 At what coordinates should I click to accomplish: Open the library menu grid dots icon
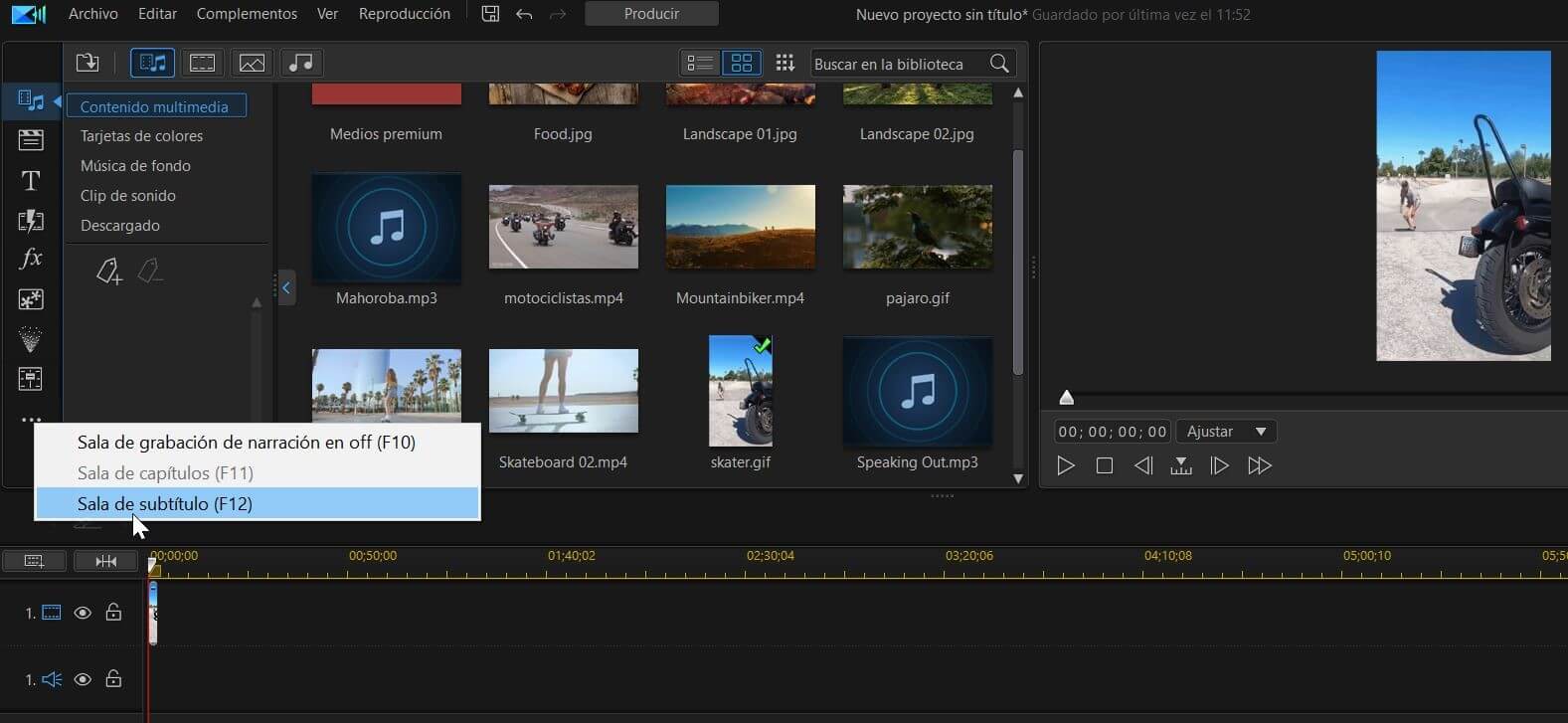click(785, 63)
